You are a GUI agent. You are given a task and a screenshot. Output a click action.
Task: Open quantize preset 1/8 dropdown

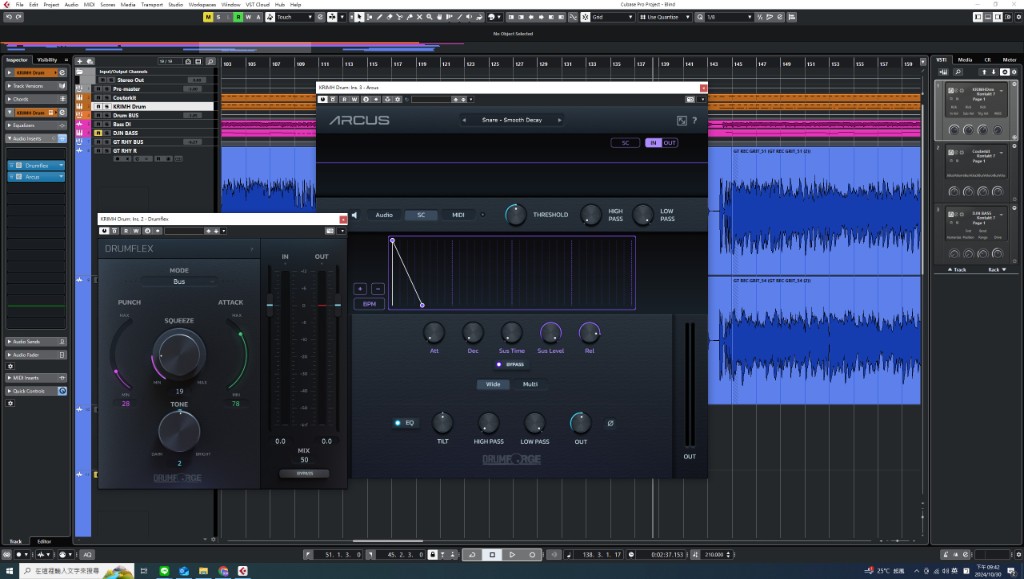pyautogui.click(x=729, y=17)
